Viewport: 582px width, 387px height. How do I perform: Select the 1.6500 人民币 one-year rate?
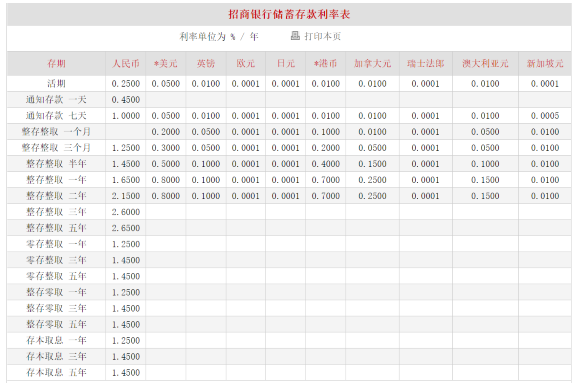click(126, 180)
